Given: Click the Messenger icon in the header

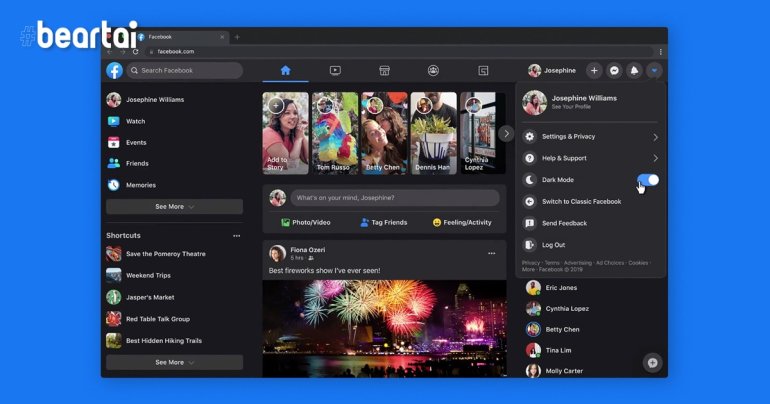Looking at the screenshot, I should (x=614, y=71).
